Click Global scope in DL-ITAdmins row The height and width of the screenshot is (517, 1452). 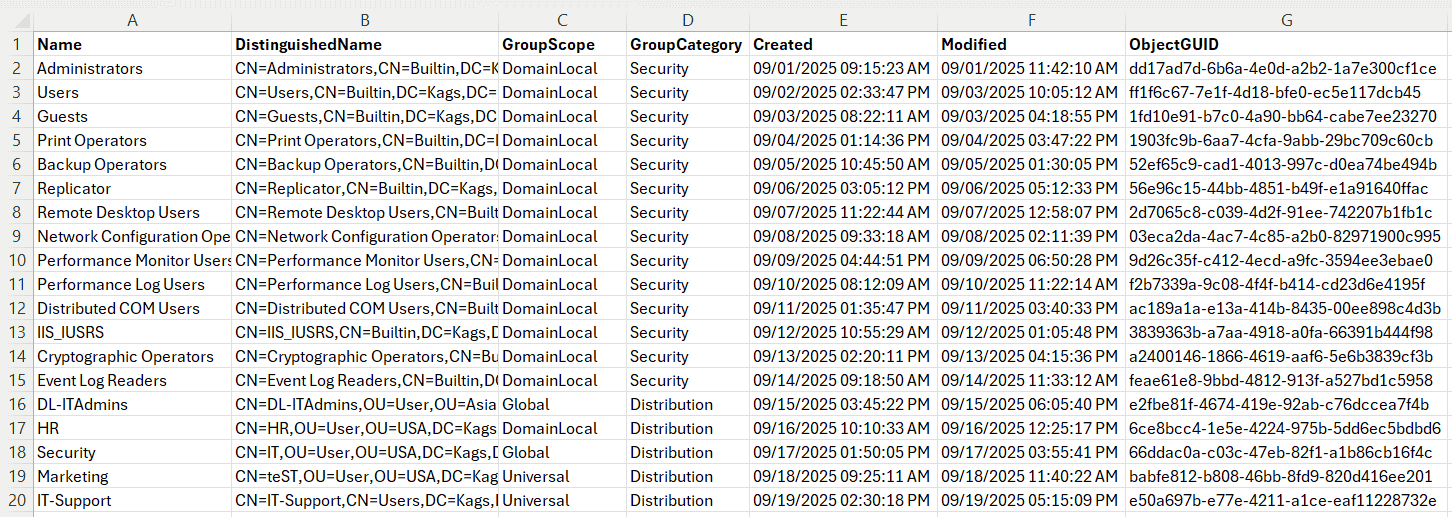click(562, 404)
